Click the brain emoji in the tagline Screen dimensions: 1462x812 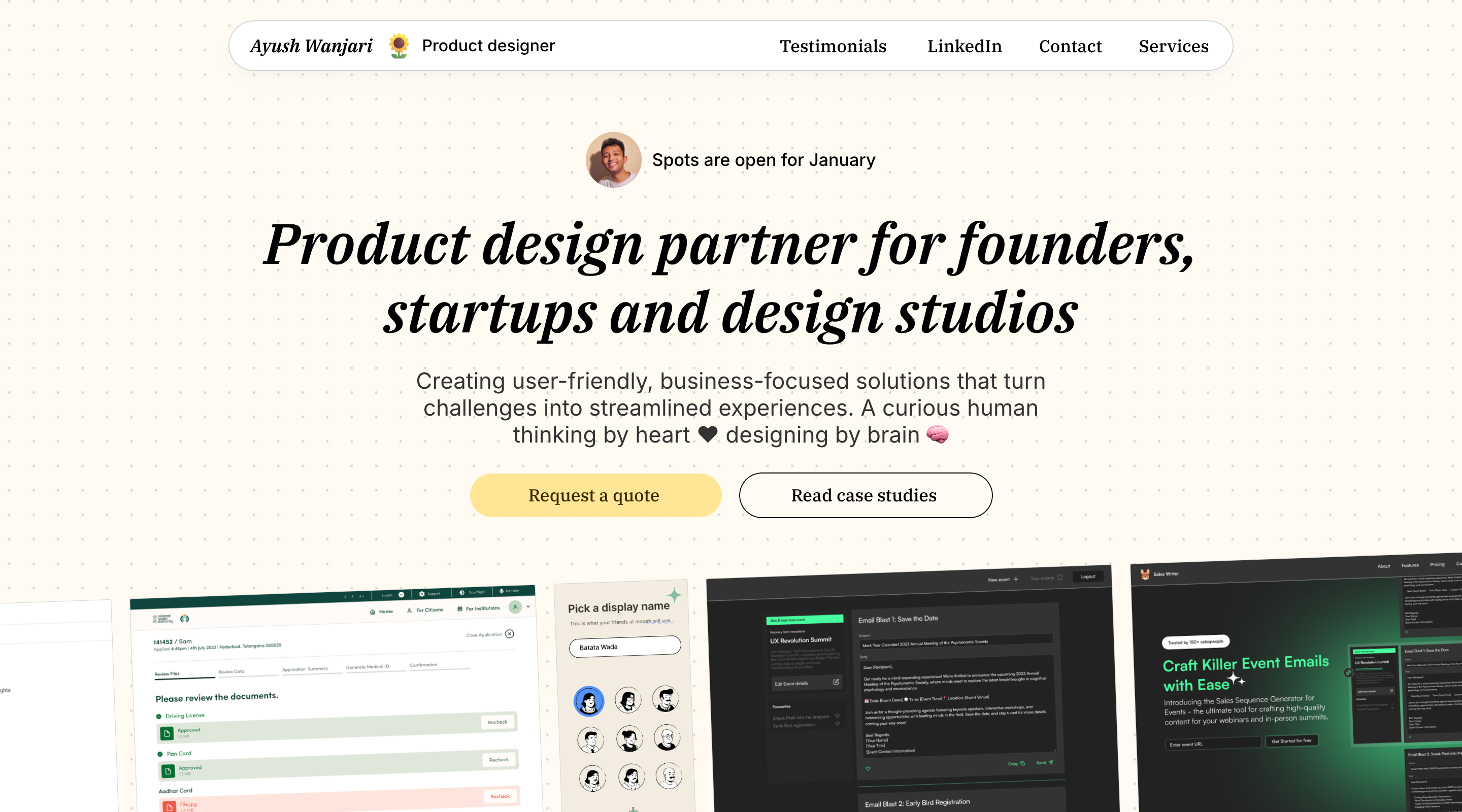pyautogui.click(x=937, y=434)
